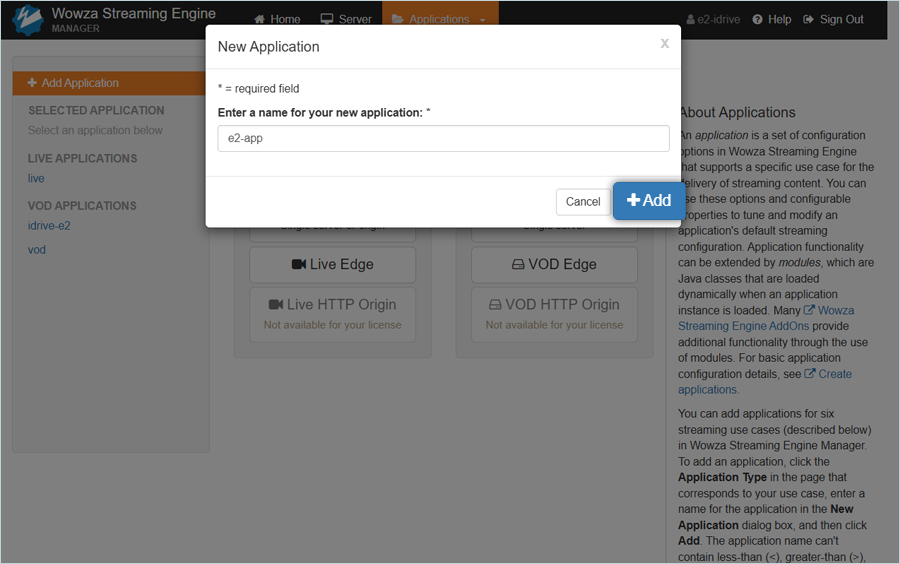
Task: Click the user icon beside e2-idrive
Action: click(x=690, y=20)
